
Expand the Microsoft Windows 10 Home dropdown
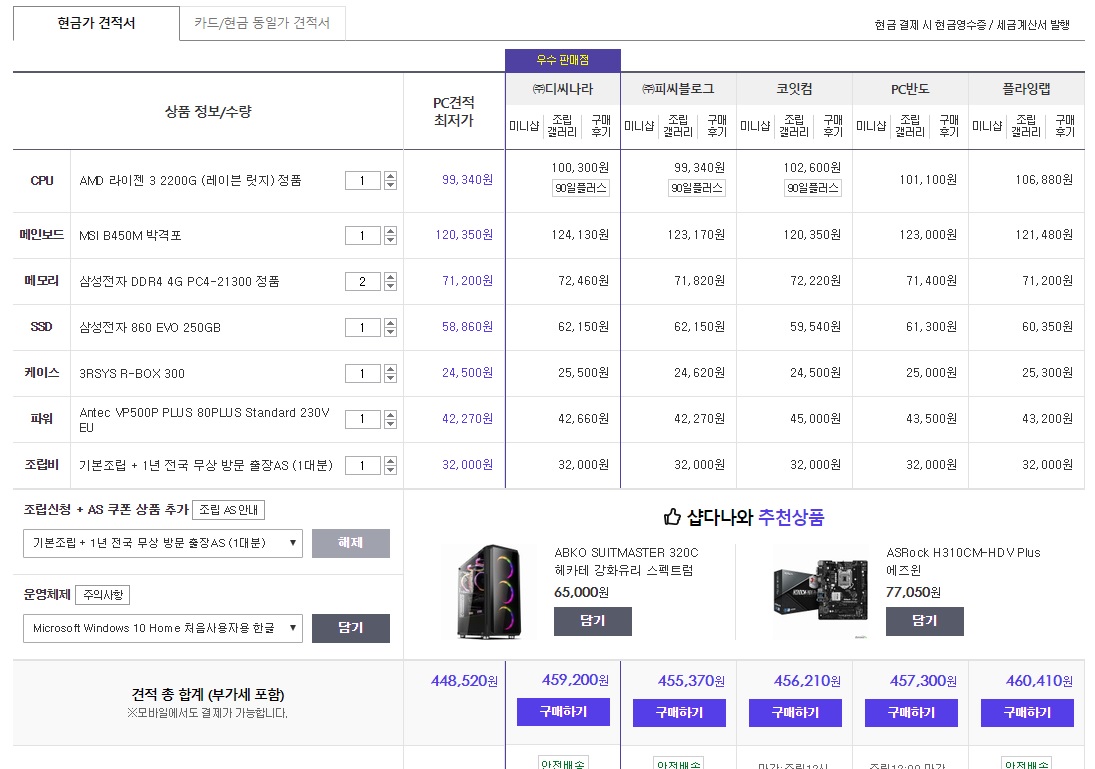pos(163,629)
